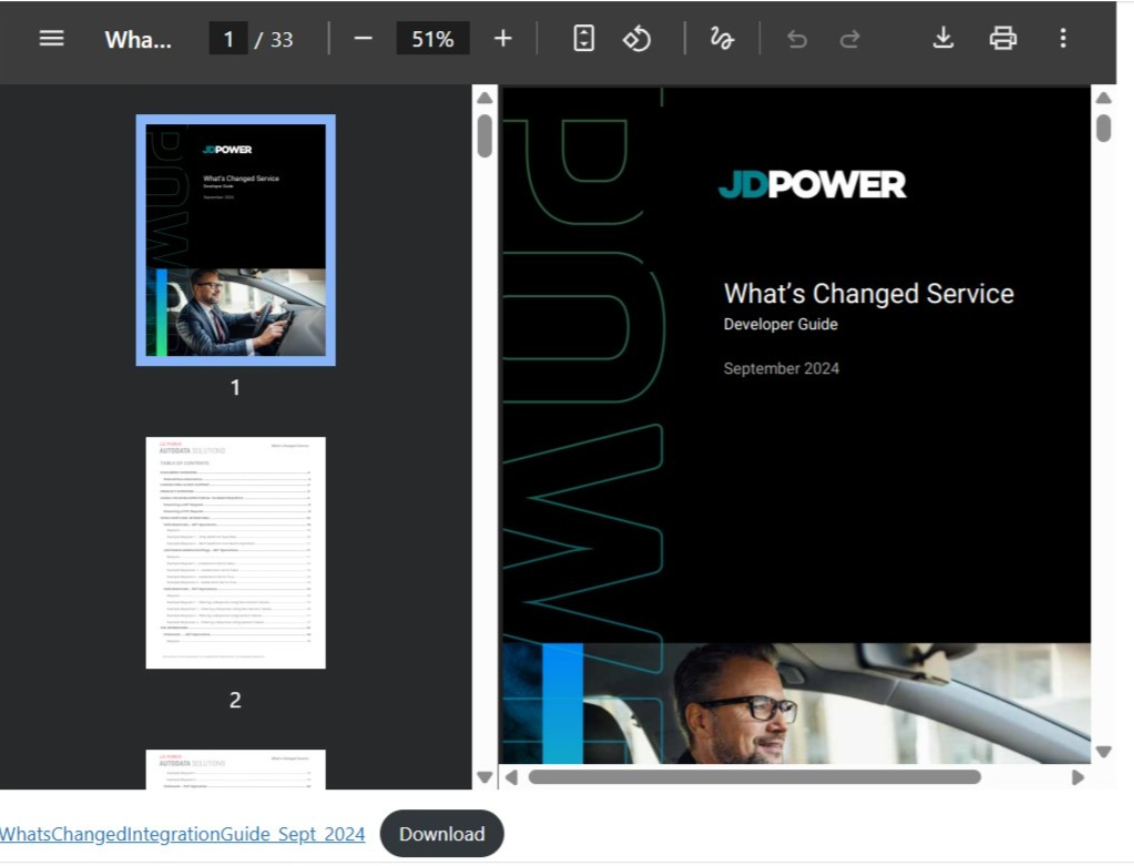Viewport: 1134px width, 866px height.
Task: Select the page 1 thumbnail
Action: coord(236,240)
